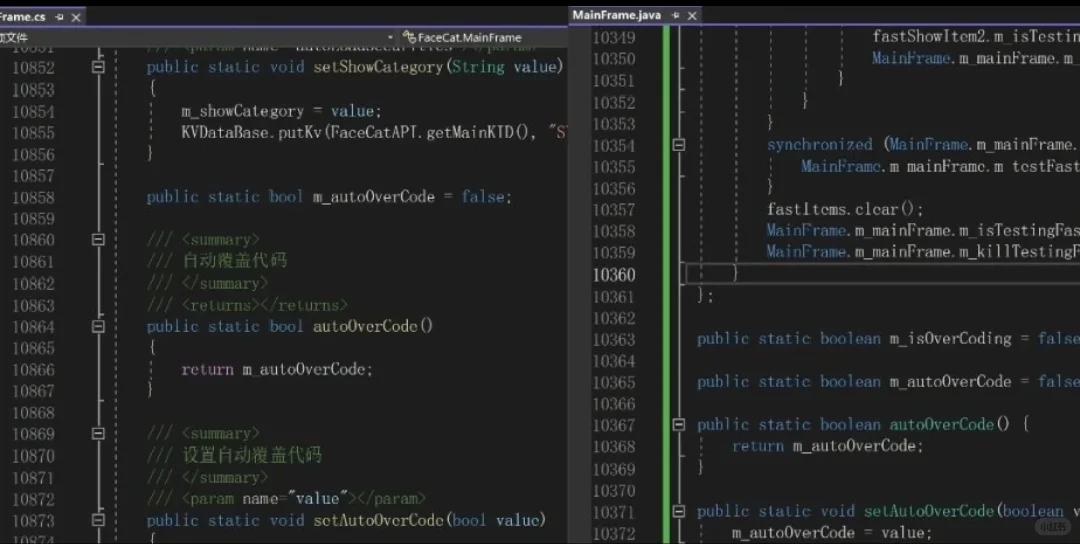Click fastShowItem2.m_isTestin on line 10349
Image resolution: width=1080 pixels, height=544 pixels.
click(976, 36)
